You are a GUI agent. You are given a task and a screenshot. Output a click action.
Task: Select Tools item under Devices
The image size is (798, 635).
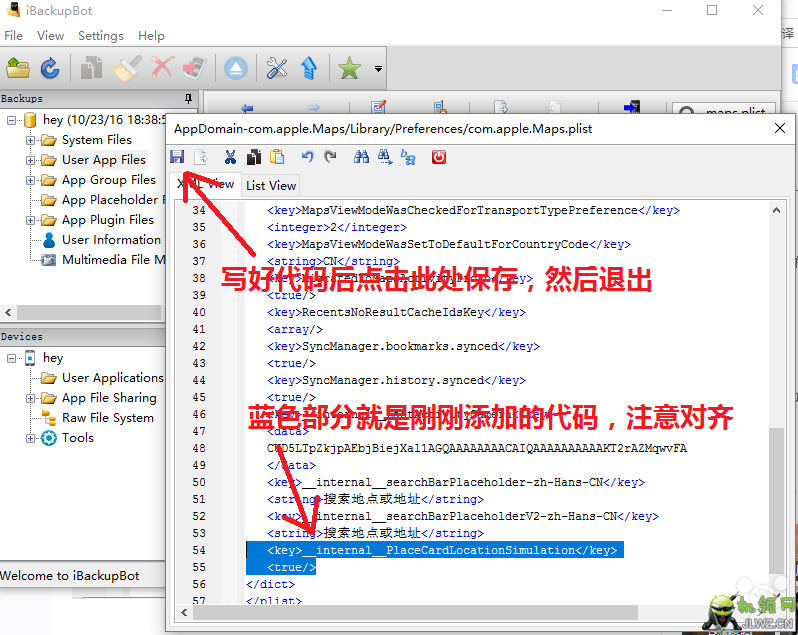78,438
